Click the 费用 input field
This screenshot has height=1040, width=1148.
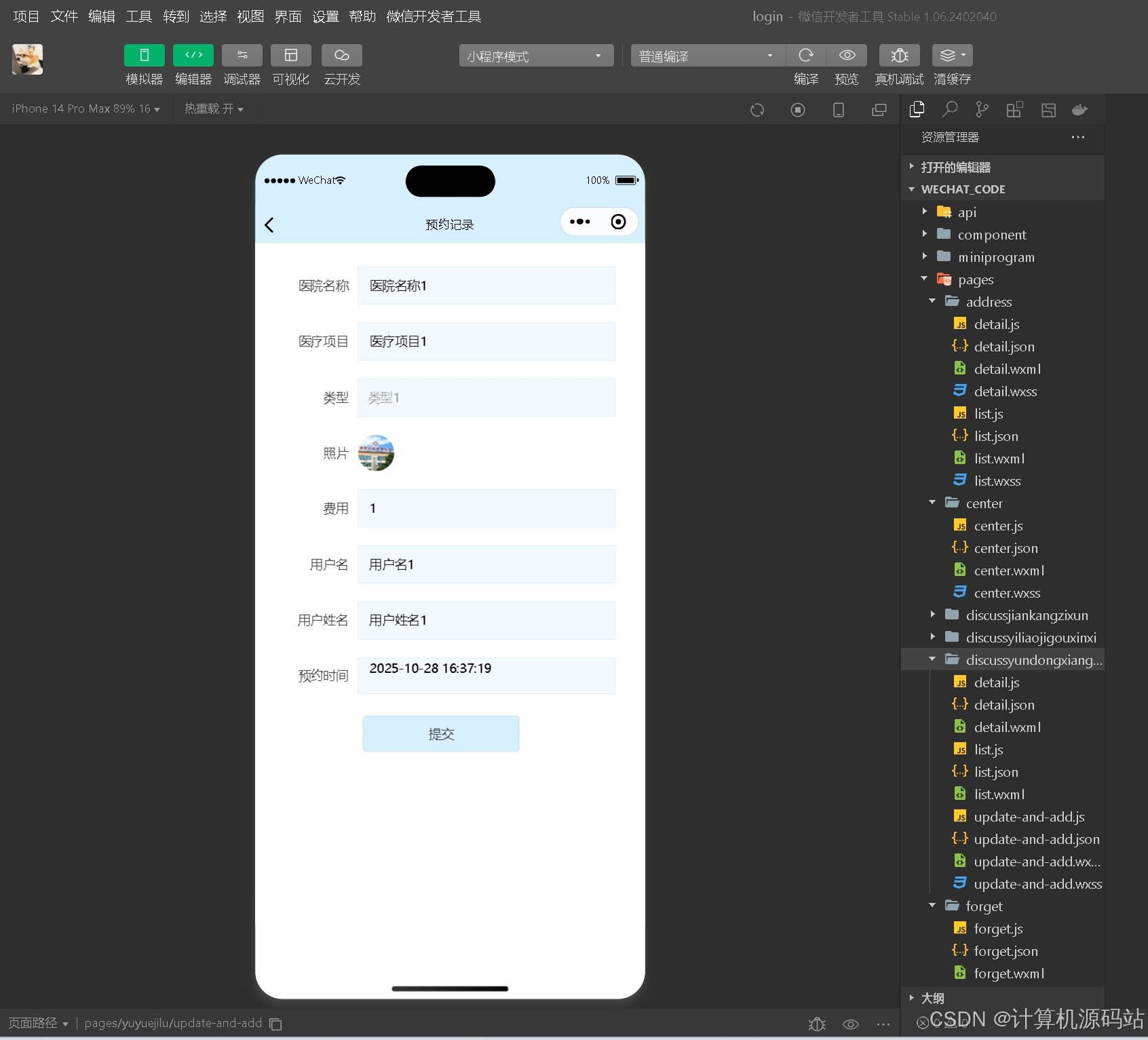(486, 508)
